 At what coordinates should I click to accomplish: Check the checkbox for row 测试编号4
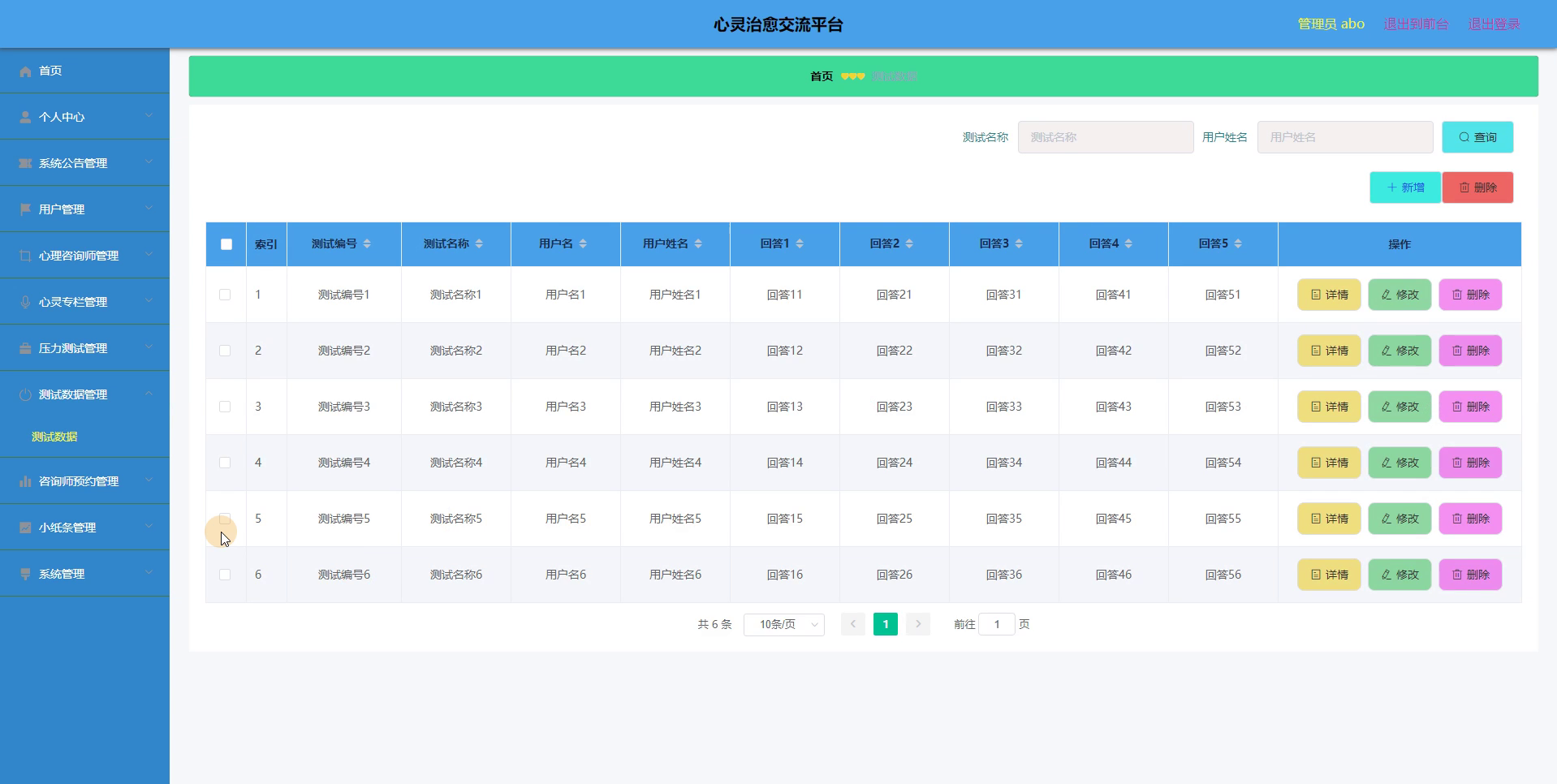(x=225, y=463)
